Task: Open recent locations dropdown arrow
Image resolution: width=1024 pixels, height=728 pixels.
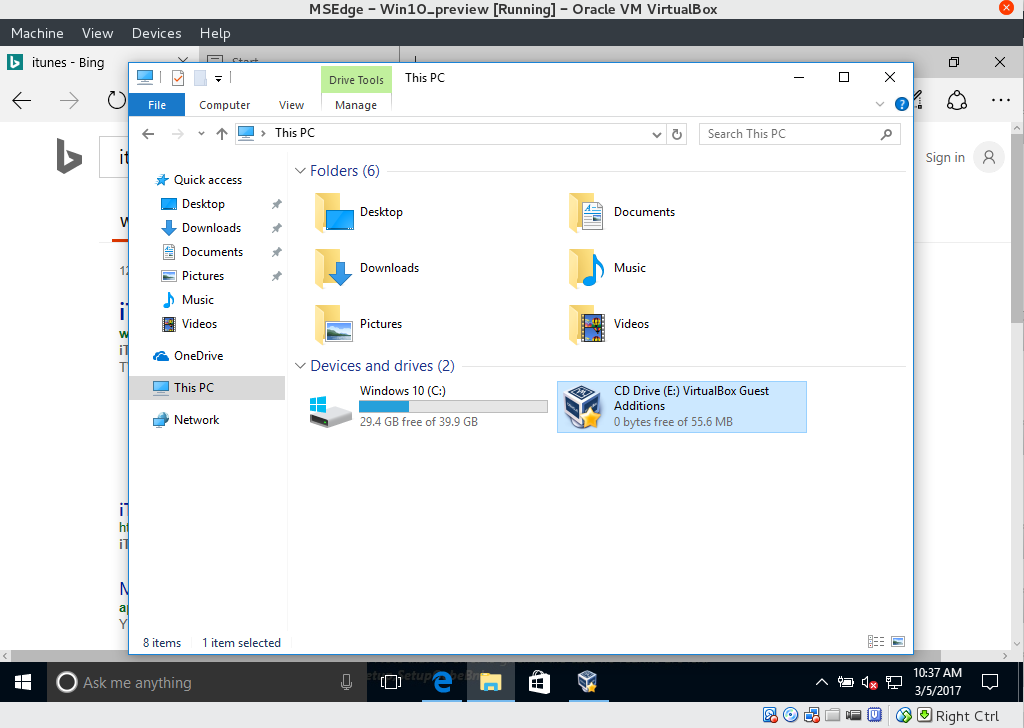Action: tap(201, 134)
